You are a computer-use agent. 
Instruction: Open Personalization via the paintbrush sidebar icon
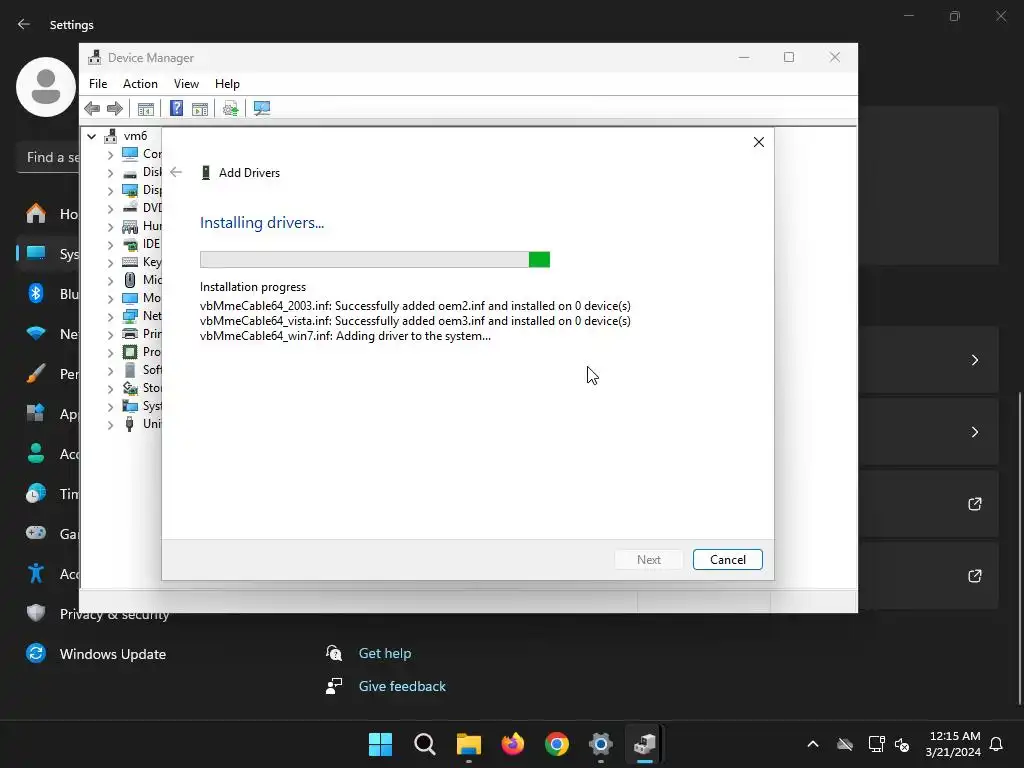36,374
